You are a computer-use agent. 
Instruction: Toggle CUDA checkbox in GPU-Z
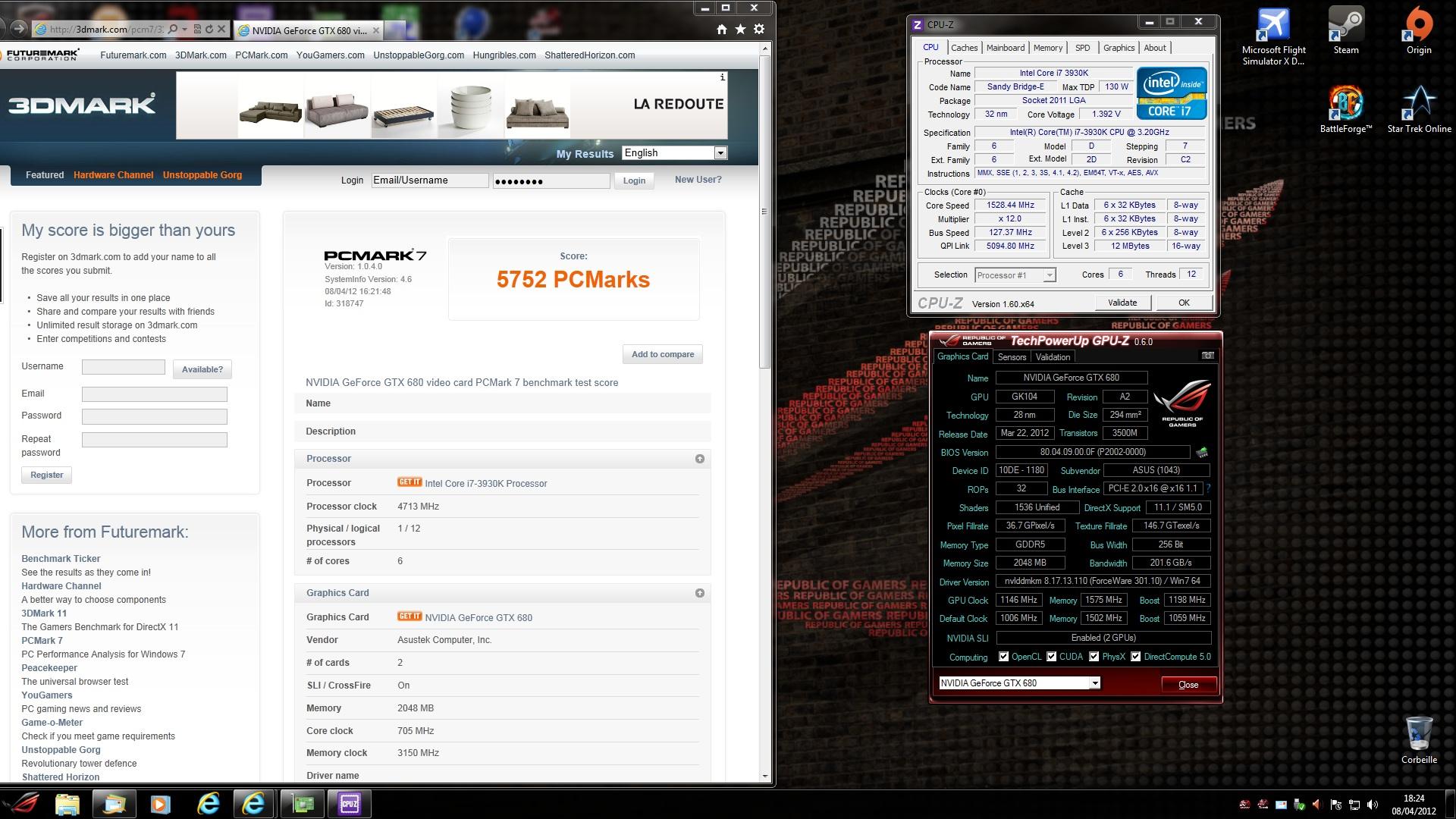1052,657
